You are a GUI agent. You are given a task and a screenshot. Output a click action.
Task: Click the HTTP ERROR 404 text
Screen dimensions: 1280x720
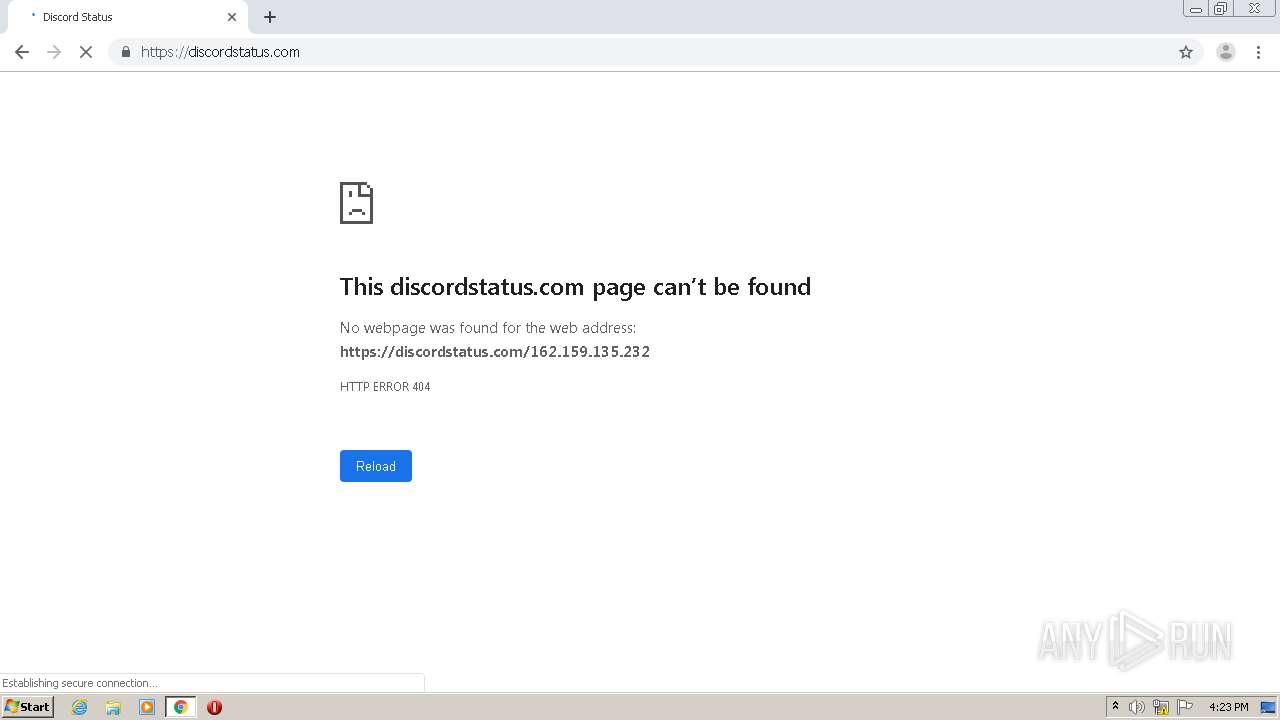pyautogui.click(x=385, y=387)
